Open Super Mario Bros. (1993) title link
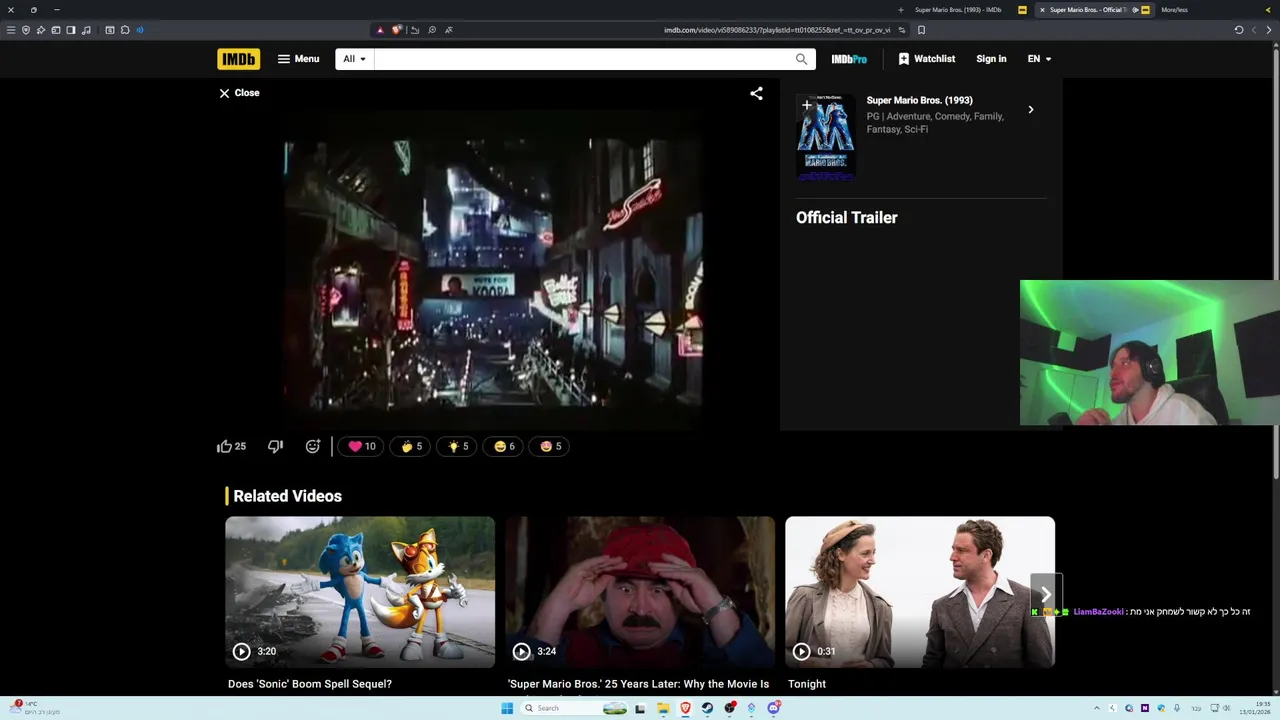The height and width of the screenshot is (720, 1280). (x=919, y=100)
